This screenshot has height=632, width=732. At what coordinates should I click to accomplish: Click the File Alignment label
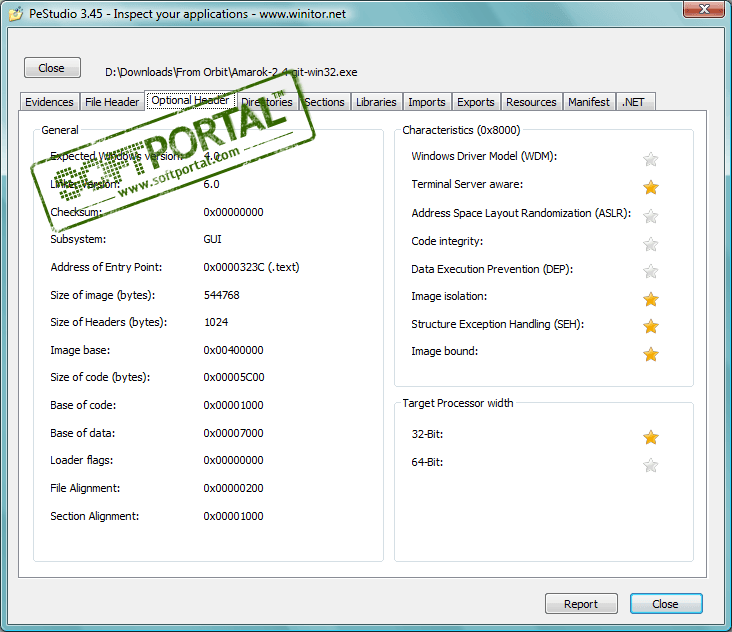85,489
